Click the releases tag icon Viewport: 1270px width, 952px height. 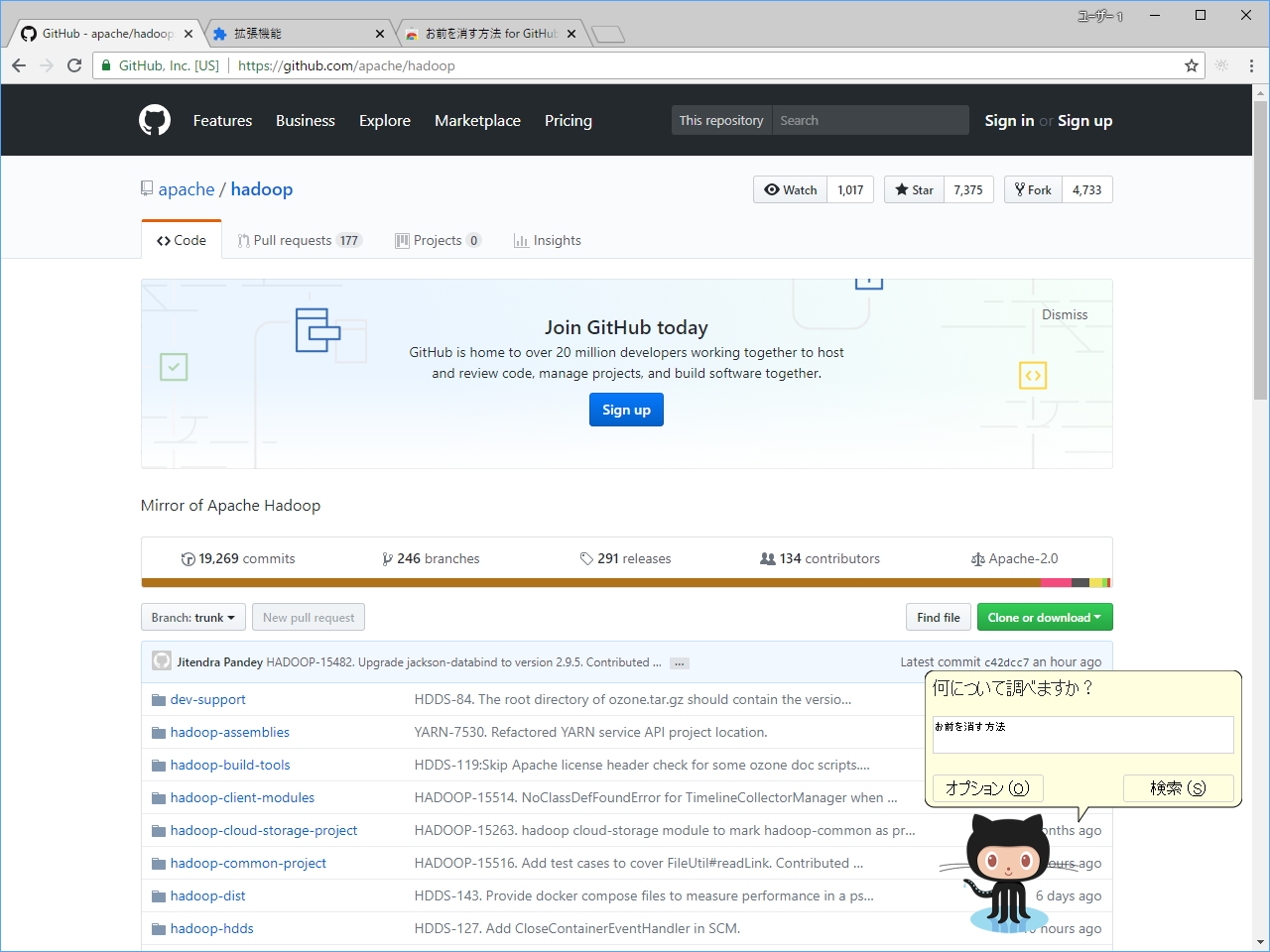tap(586, 559)
